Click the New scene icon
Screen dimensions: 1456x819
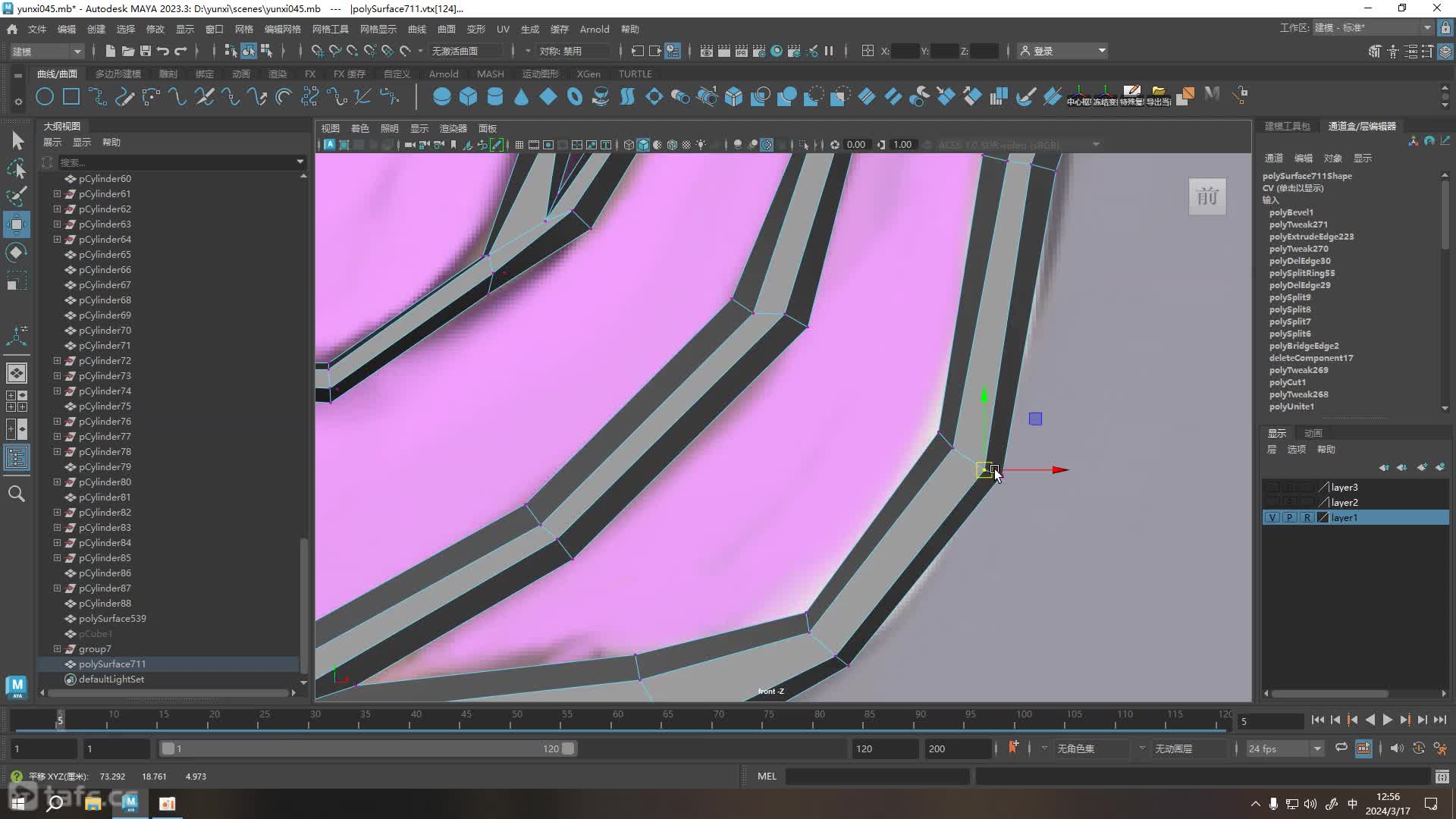(110, 51)
